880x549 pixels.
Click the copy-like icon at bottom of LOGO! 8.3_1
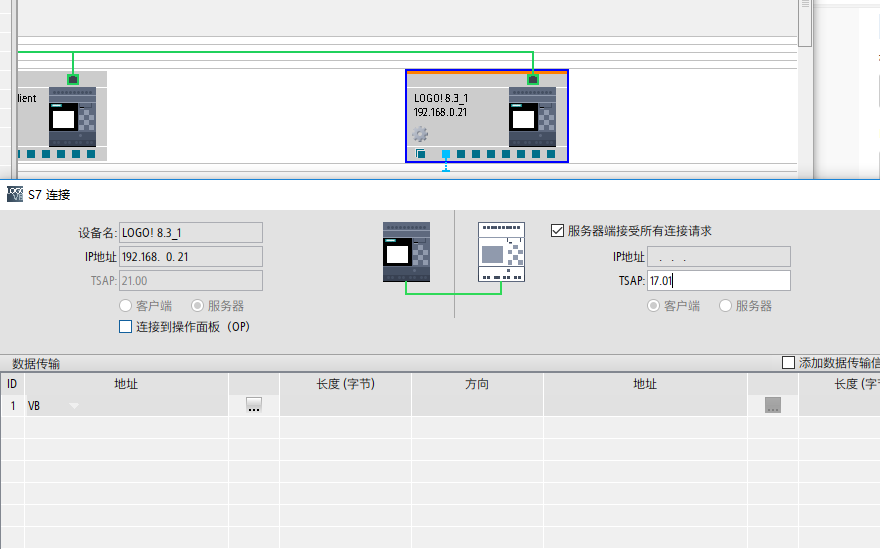tap(420, 154)
